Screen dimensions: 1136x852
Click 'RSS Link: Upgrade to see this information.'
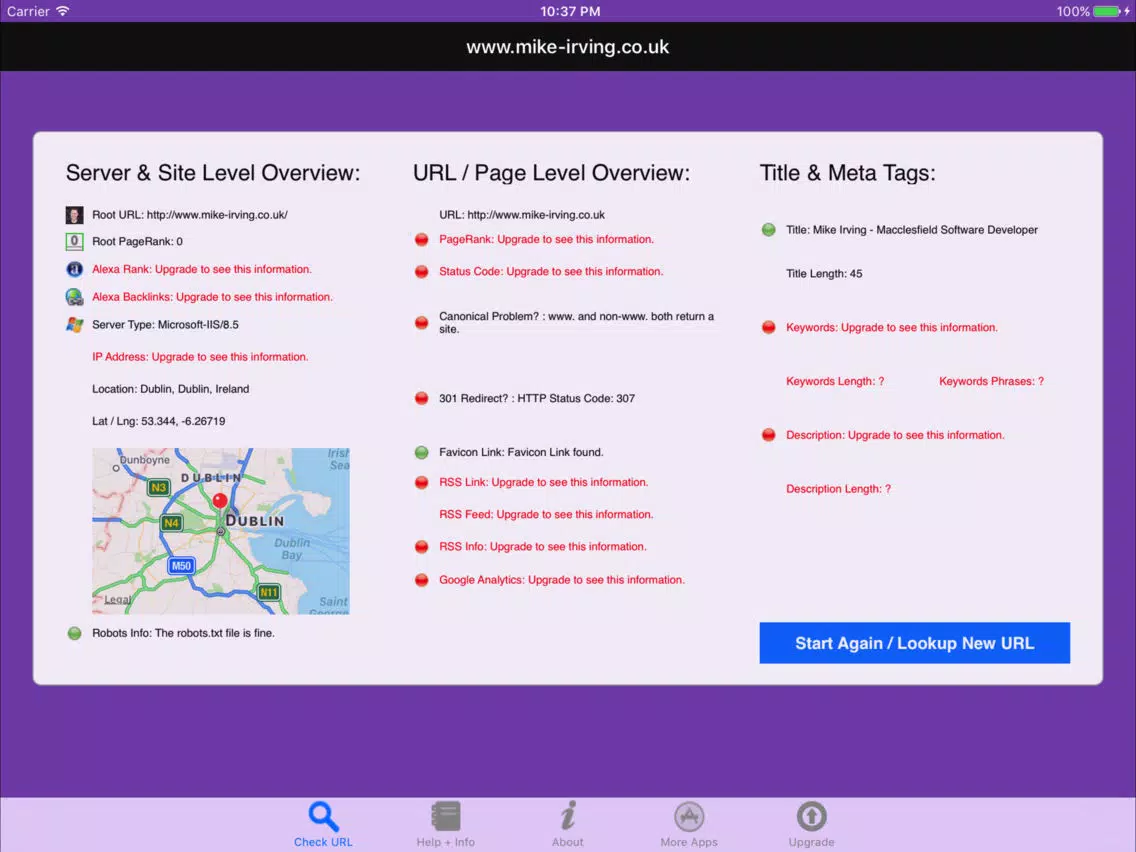543,482
